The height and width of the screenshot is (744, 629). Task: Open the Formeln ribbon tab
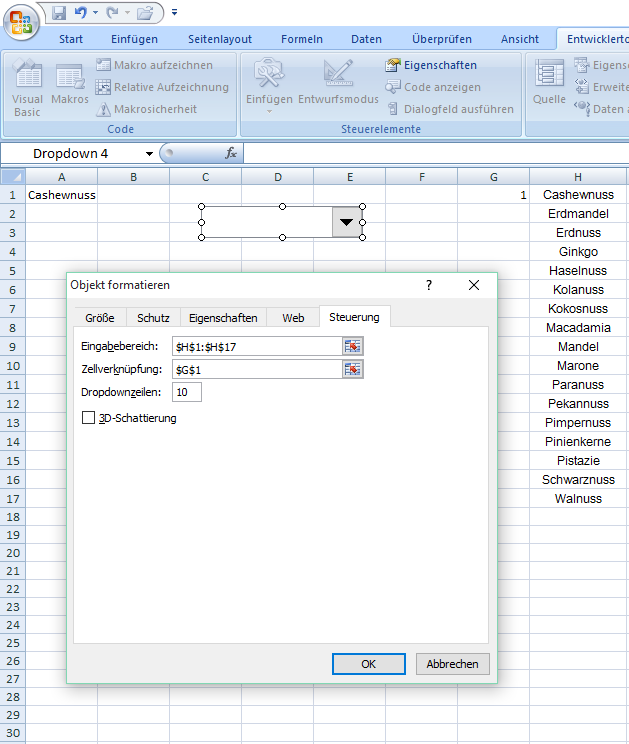(301, 39)
